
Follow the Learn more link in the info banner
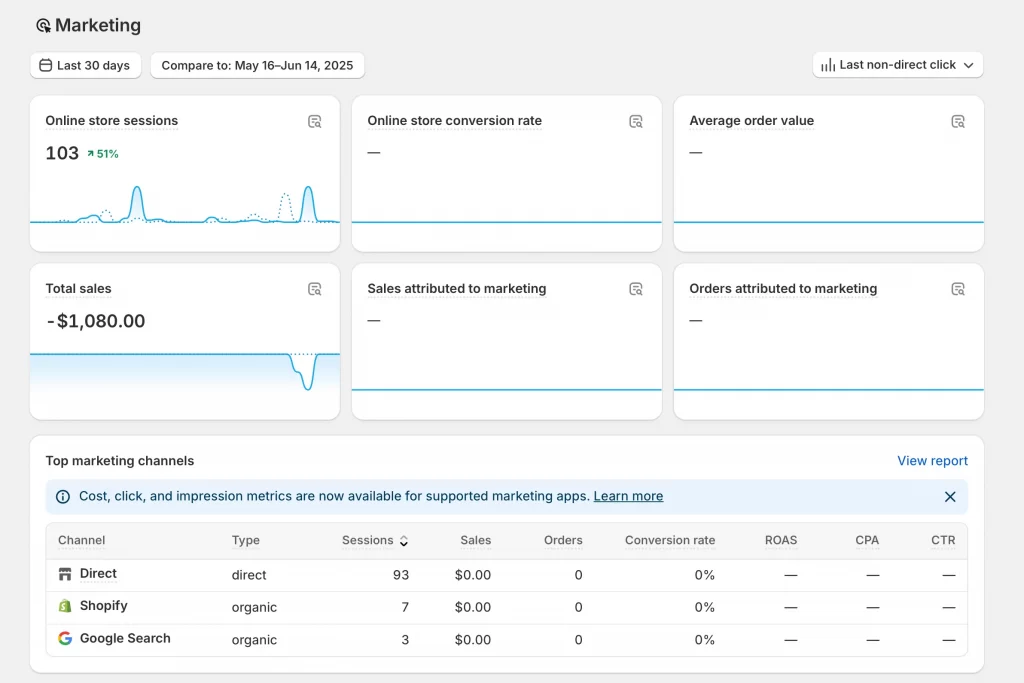coord(628,496)
